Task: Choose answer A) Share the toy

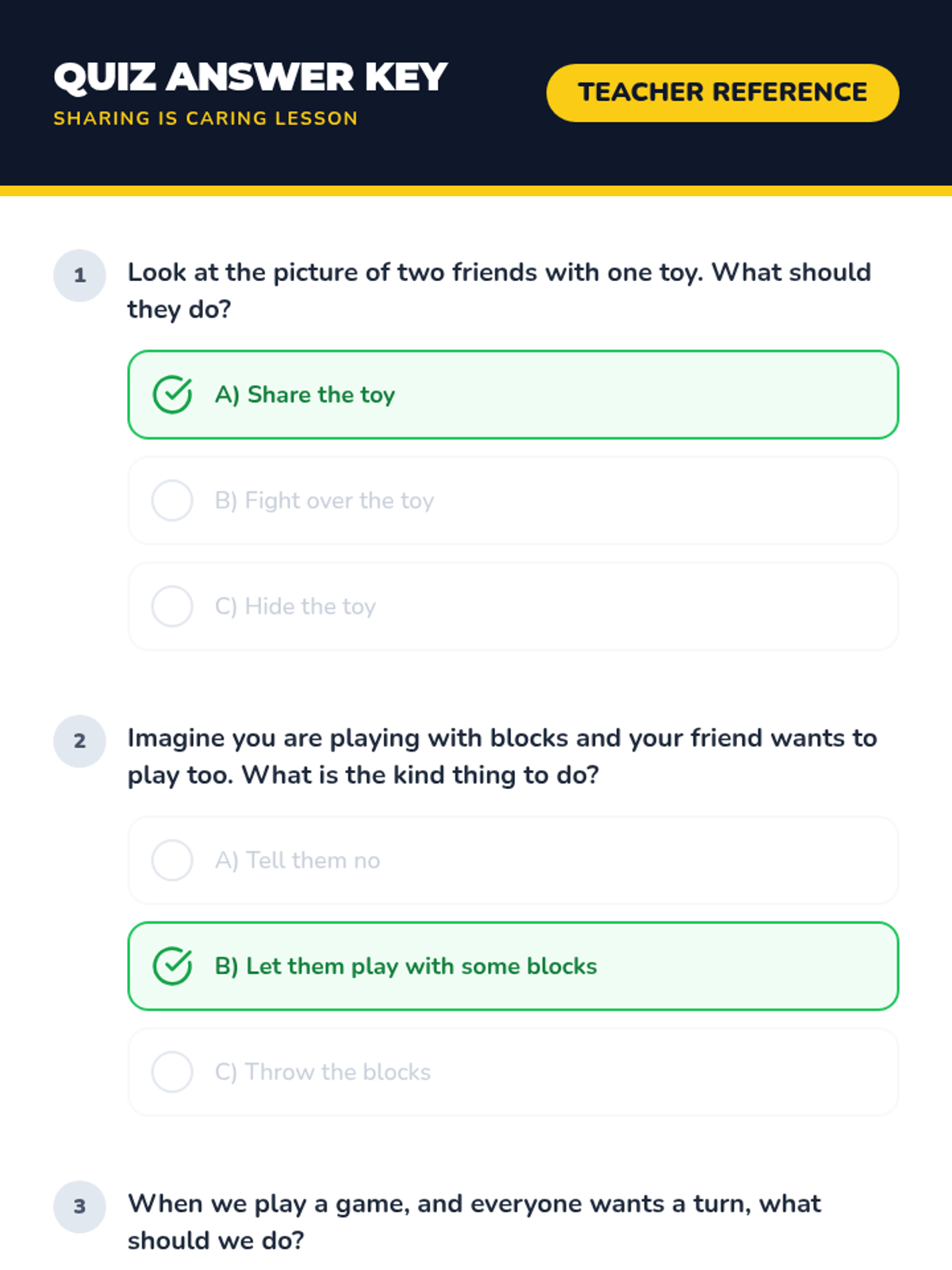Action: [x=512, y=394]
